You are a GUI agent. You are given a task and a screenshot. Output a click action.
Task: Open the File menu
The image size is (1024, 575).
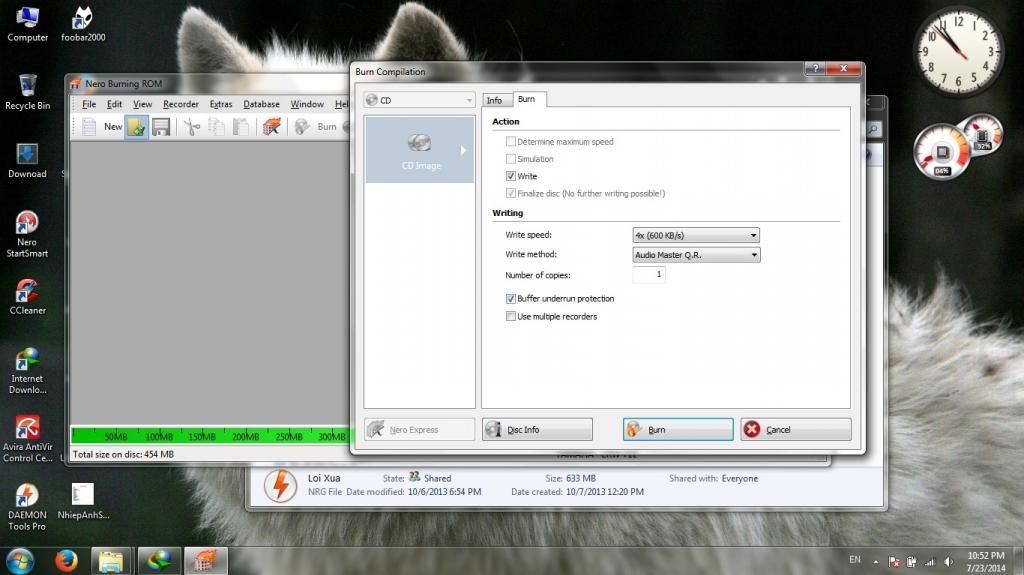click(x=89, y=105)
